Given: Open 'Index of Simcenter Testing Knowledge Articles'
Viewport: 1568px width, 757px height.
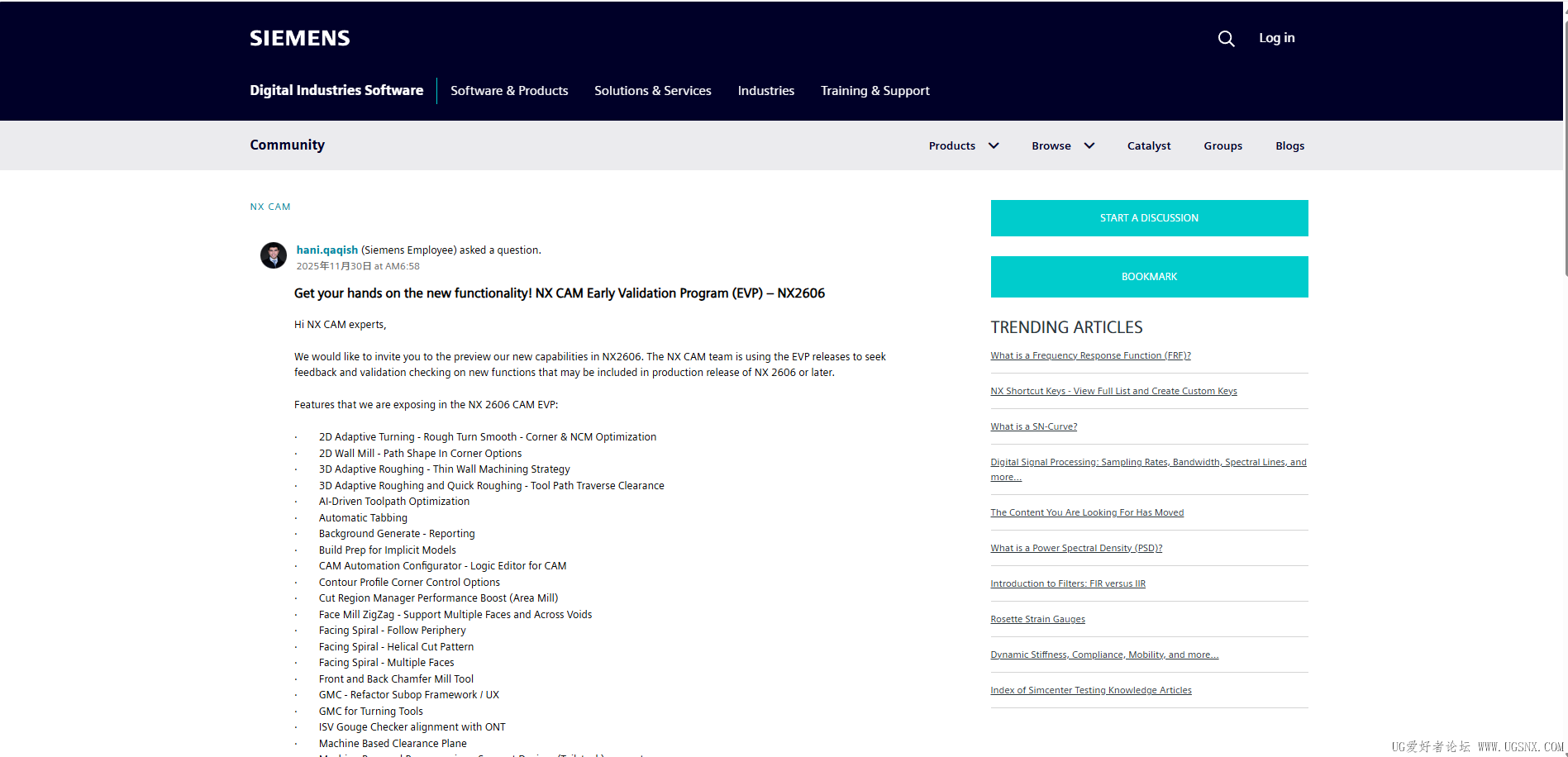Looking at the screenshot, I should 1092,690.
